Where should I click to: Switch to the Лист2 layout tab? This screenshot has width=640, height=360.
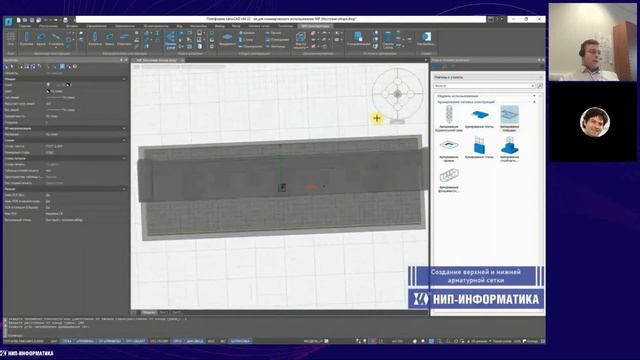point(176,312)
